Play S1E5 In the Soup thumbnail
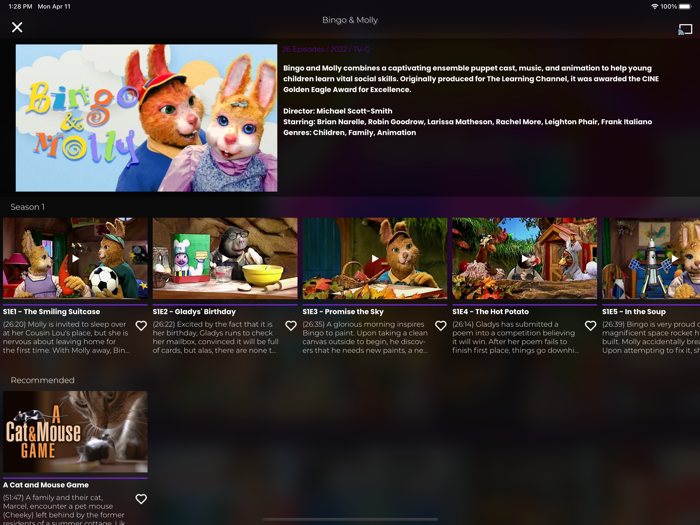This screenshot has width=700, height=525. click(651, 258)
